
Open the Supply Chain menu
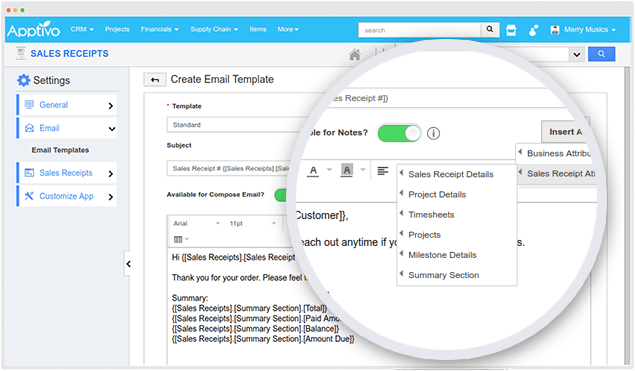(214, 29)
